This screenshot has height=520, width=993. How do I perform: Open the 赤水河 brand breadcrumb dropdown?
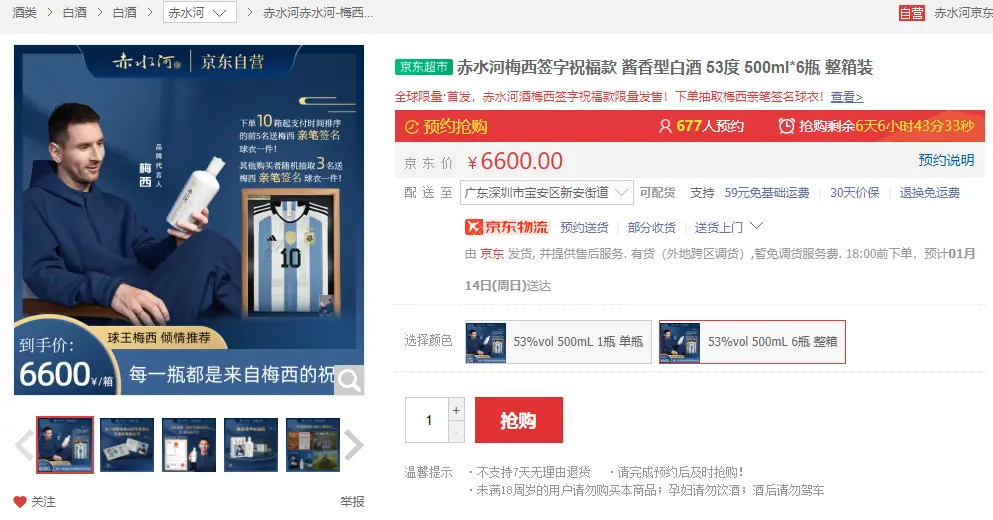[199, 13]
